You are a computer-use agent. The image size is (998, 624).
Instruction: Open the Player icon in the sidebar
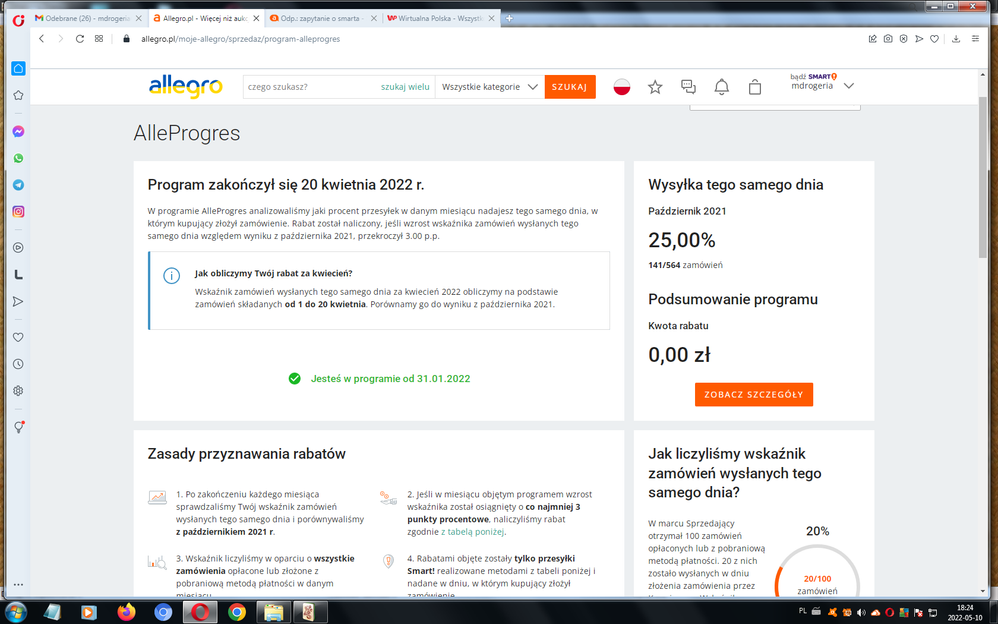(x=18, y=248)
